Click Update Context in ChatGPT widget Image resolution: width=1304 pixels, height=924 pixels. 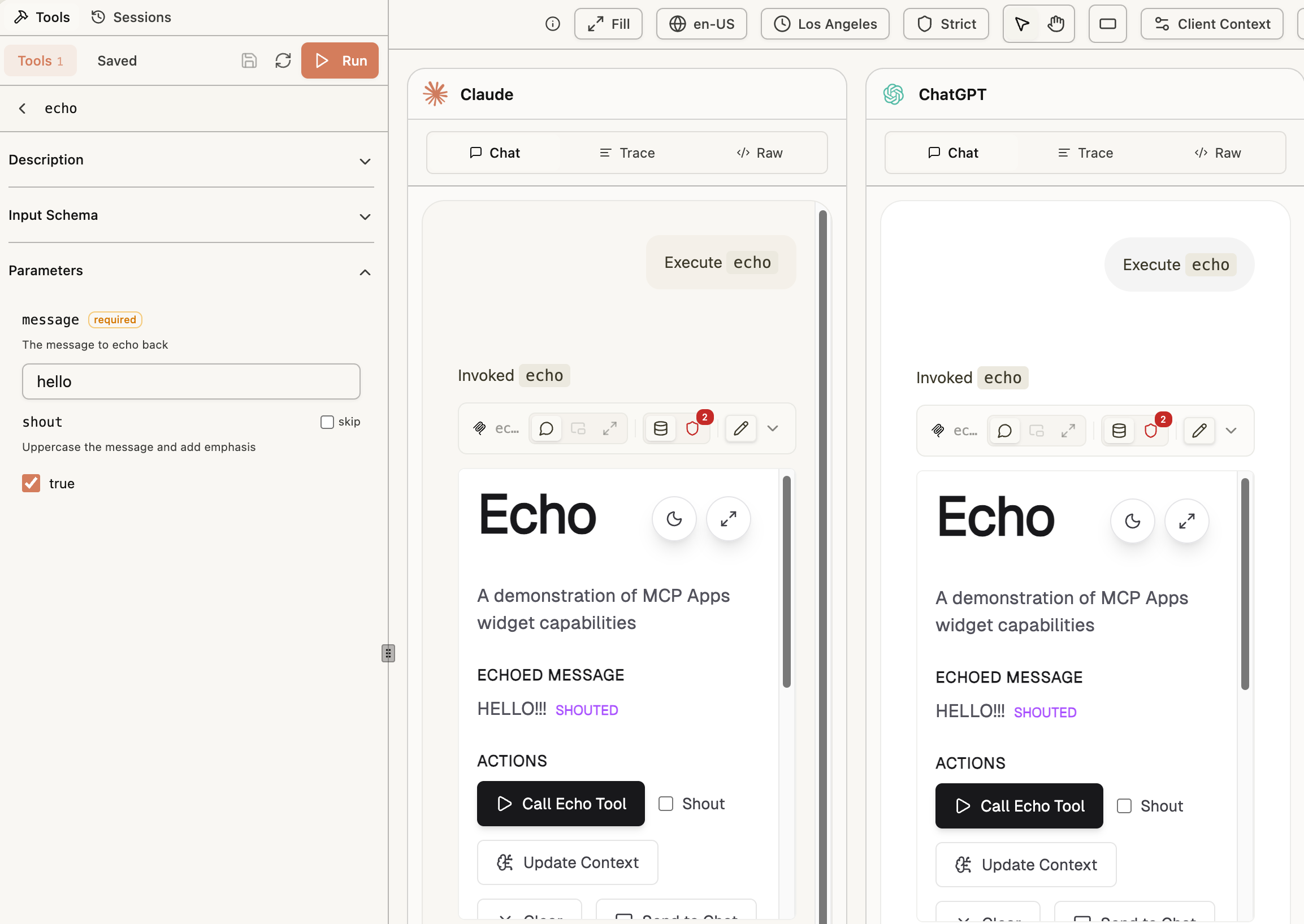pos(1026,865)
